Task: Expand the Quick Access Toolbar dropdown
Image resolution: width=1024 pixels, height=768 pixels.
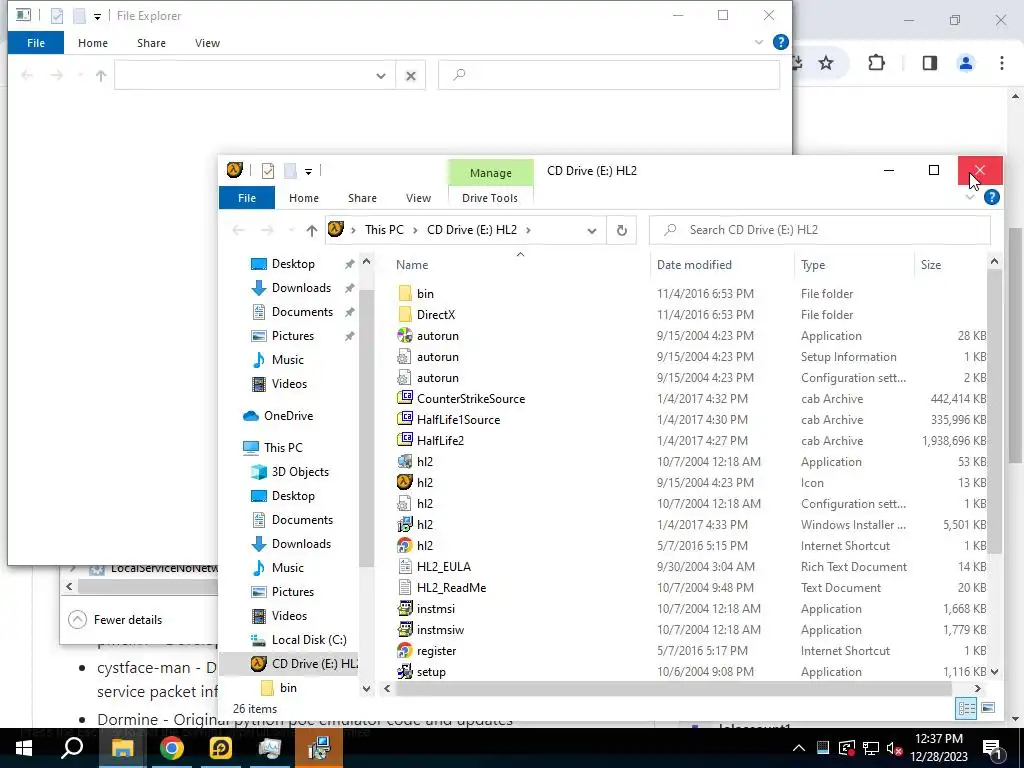Action: (308, 172)
